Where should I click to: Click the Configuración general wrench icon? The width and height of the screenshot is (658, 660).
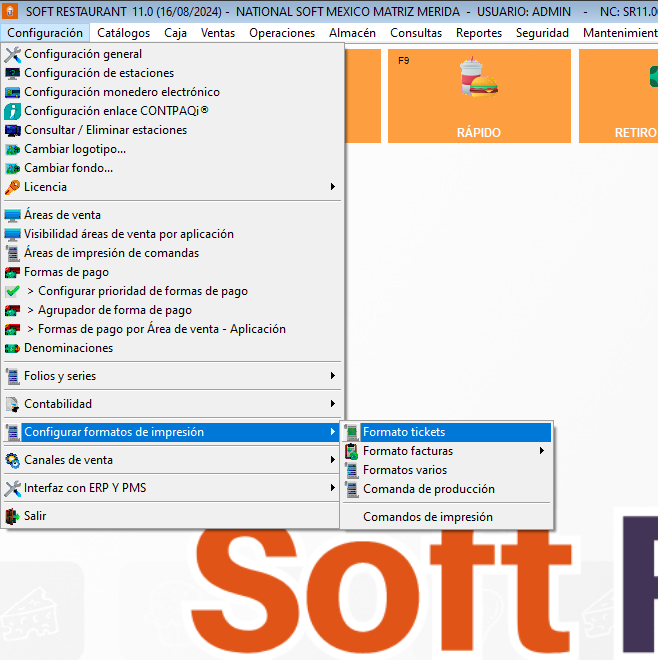(13, 54)
